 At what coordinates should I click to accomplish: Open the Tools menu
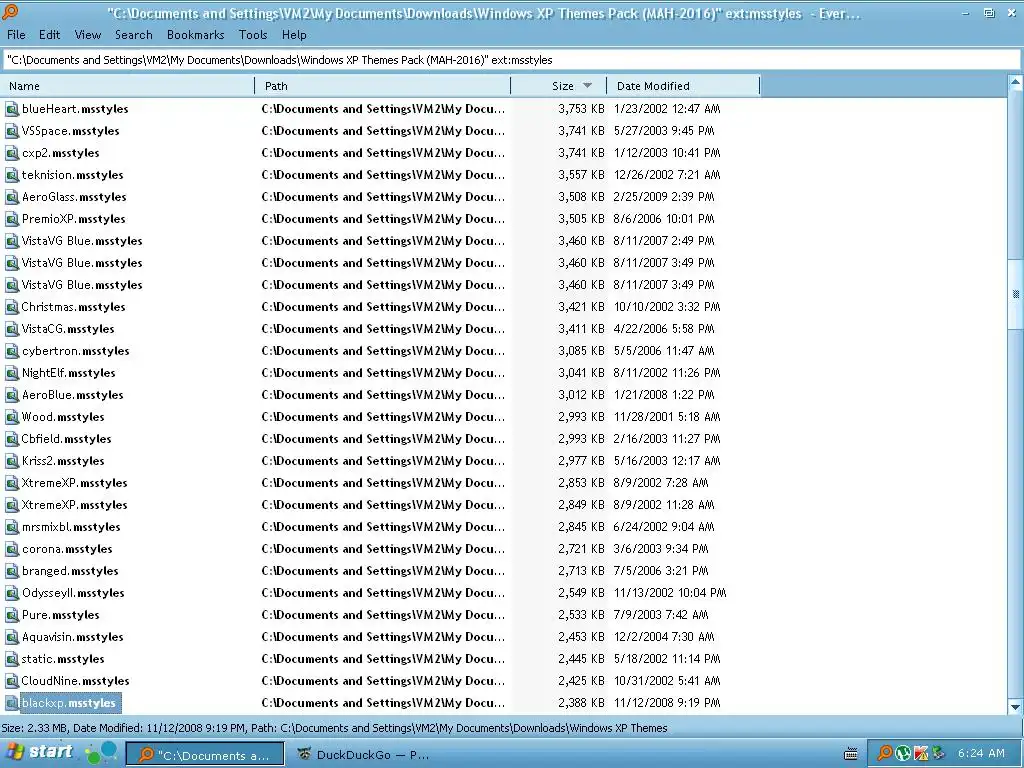tap(253, 35)
